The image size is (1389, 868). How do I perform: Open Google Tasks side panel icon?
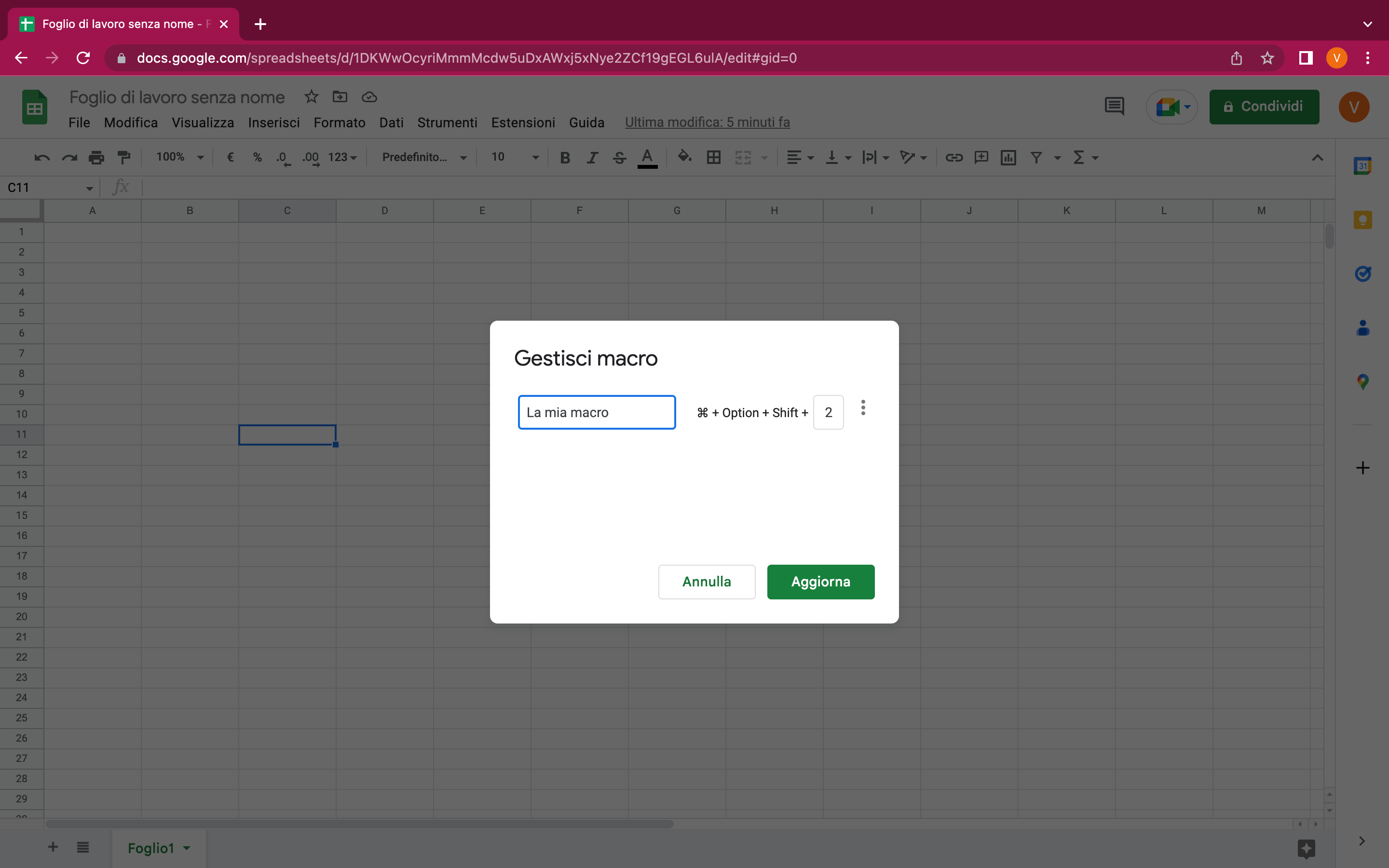pos(1362,274)
